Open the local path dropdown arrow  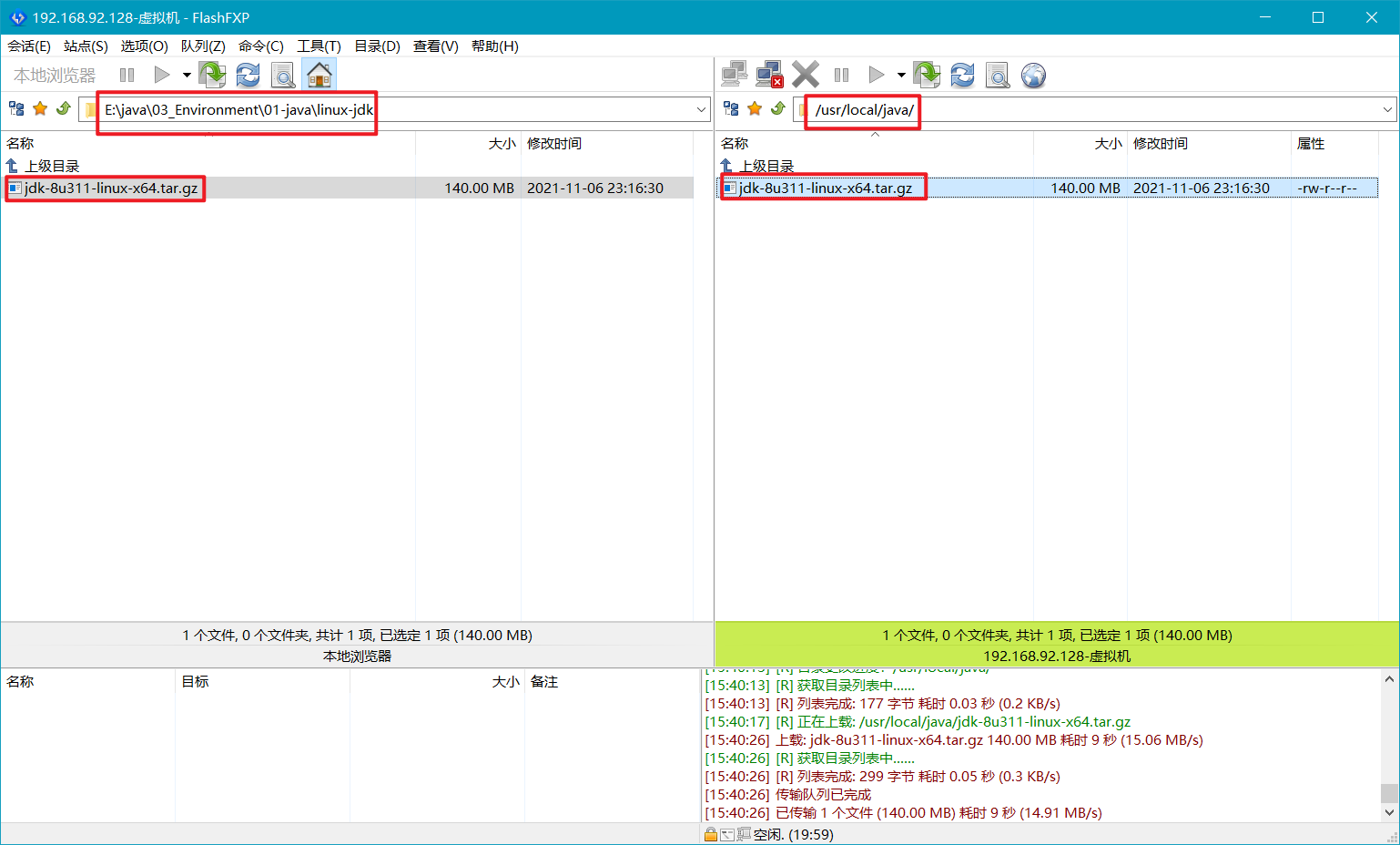(x=701, y=108)
